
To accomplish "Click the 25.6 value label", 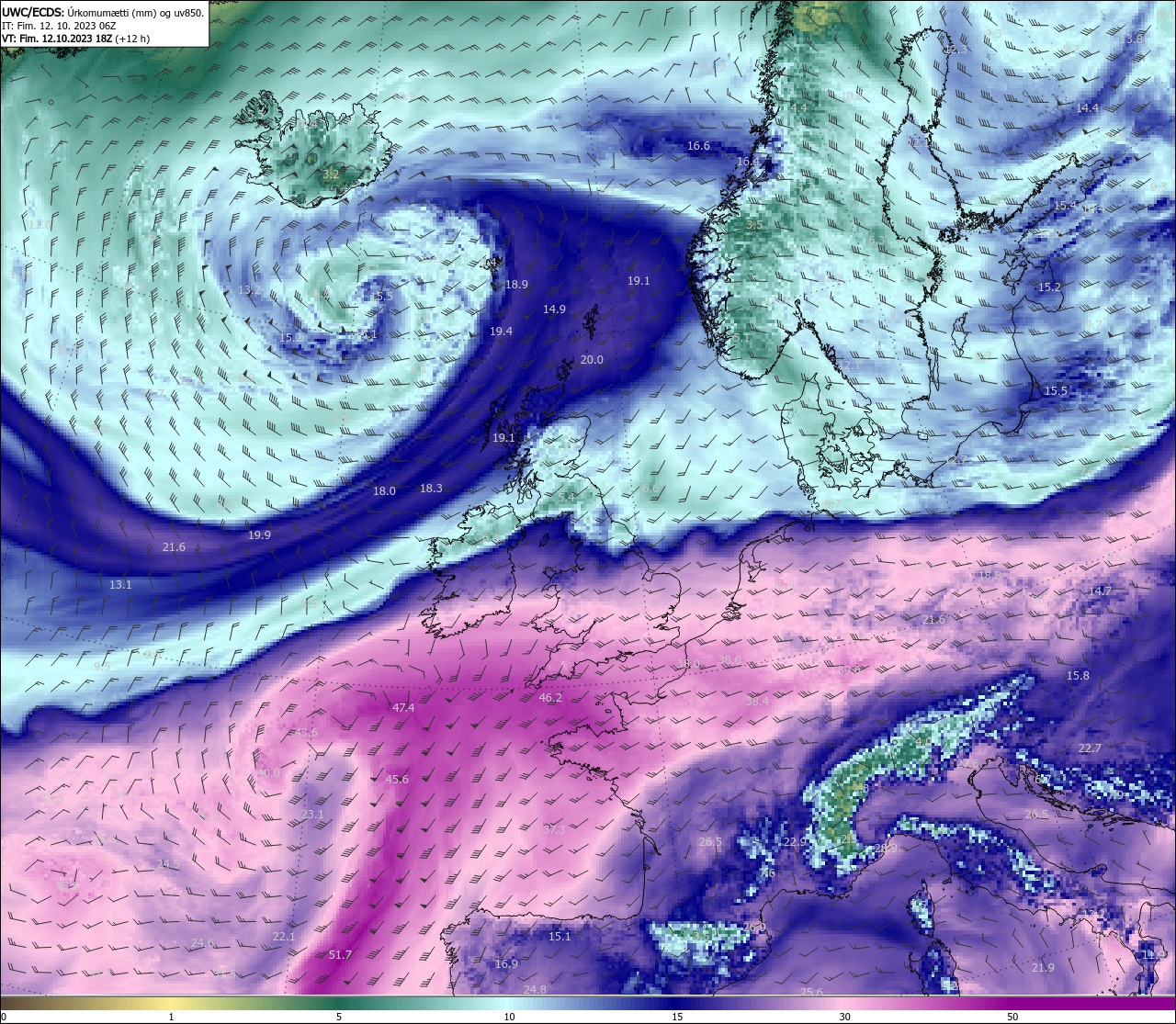I will tap(811, 992).
